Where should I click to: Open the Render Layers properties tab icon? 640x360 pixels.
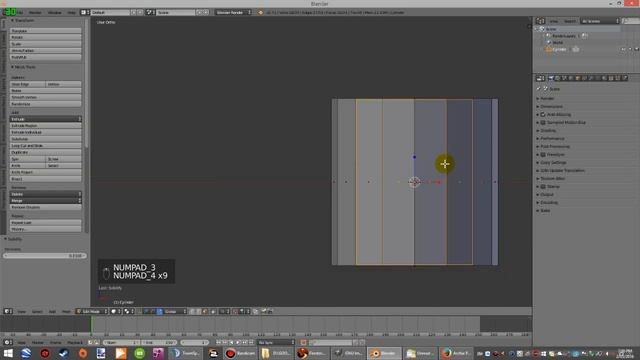pyautogui.click(x=557, y=78)
